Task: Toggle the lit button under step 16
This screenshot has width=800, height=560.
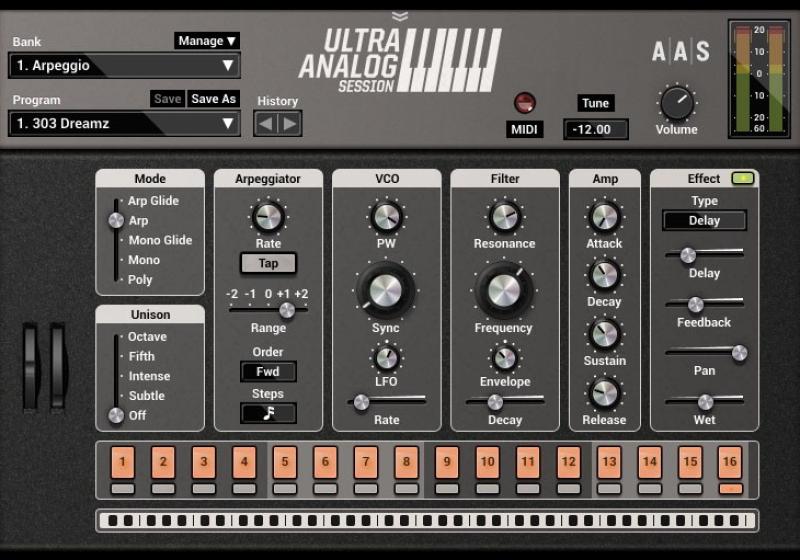Action: click(730, 489)
